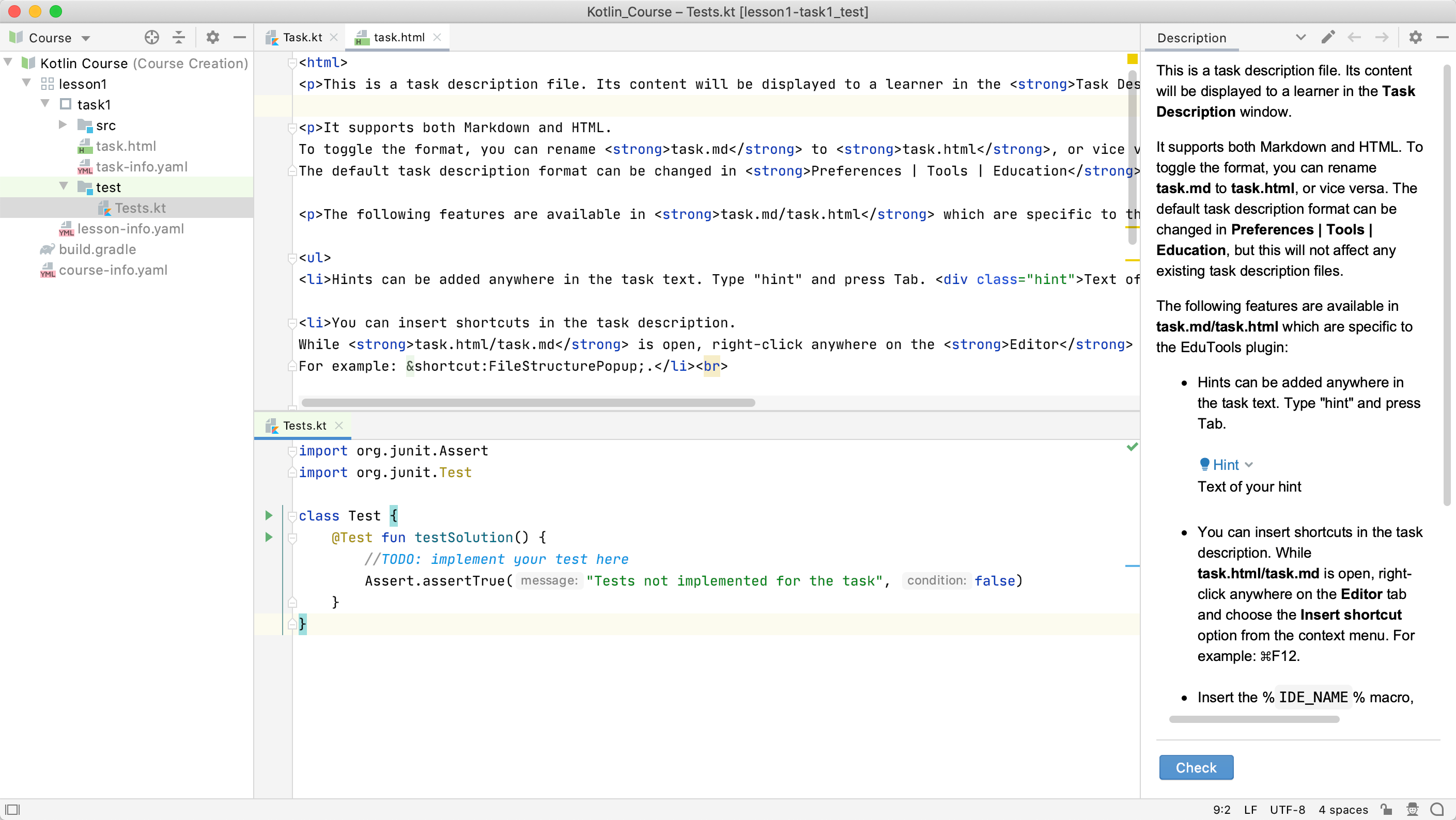1456x820 pixels.
Task: Click the Locate current file icon in Course panel
Action: [151, 38]
